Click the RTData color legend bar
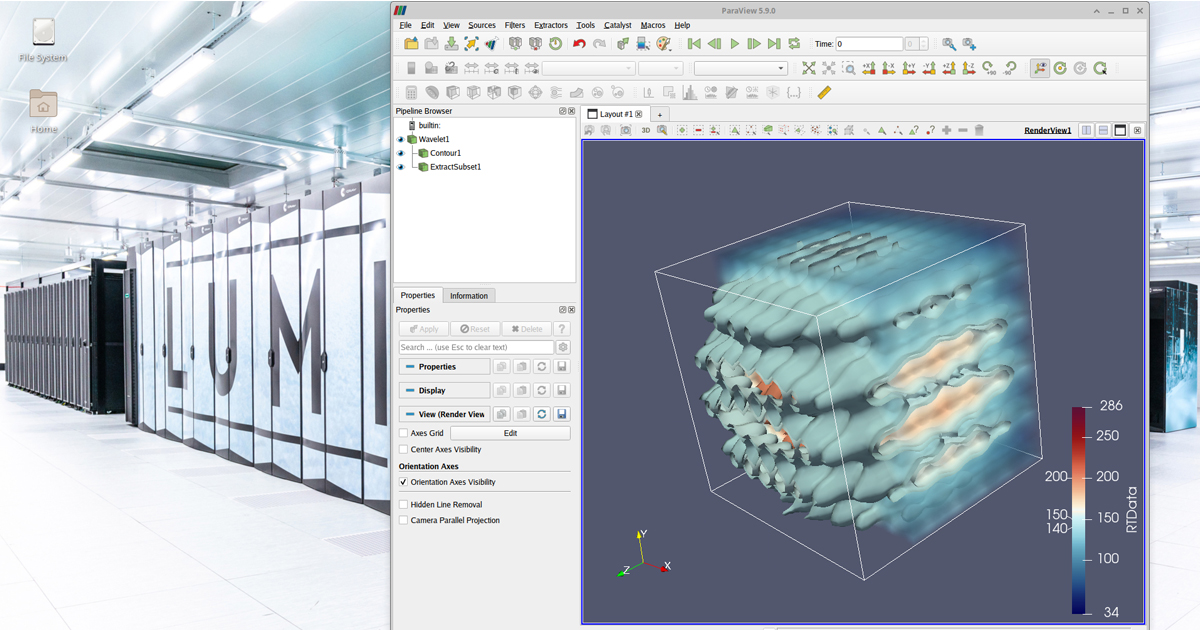The image size is (1200, 630). click(x=1080, y=510)
